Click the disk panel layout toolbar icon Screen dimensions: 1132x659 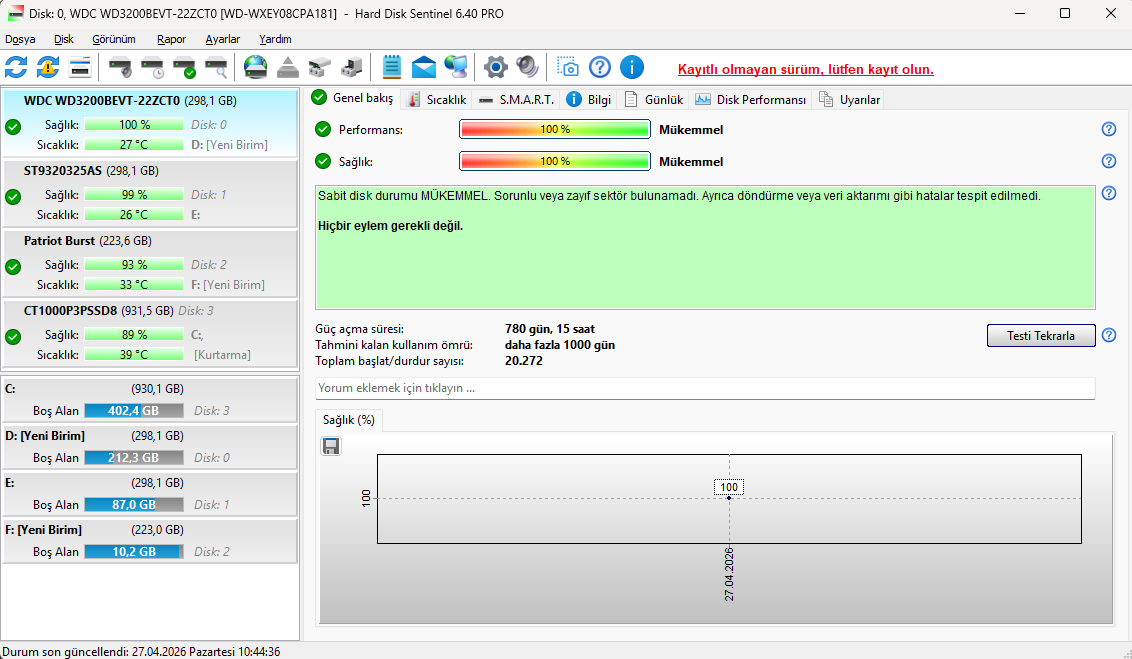pyautogui.click(x=79, y=67)
